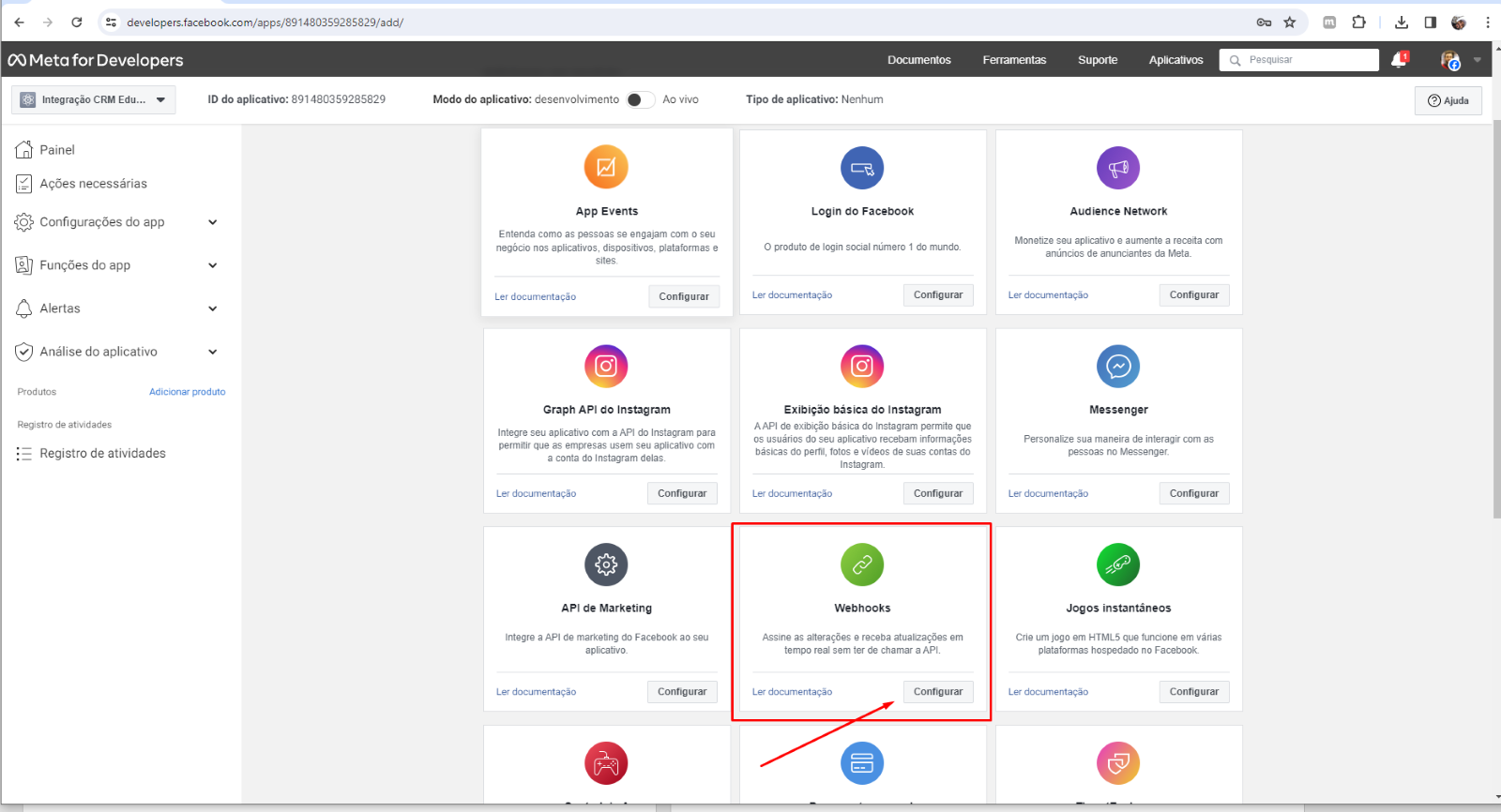Screen dimensions: 1501x812
Task: Bookmark this page with the star icon
Action: click(1290, 22)
